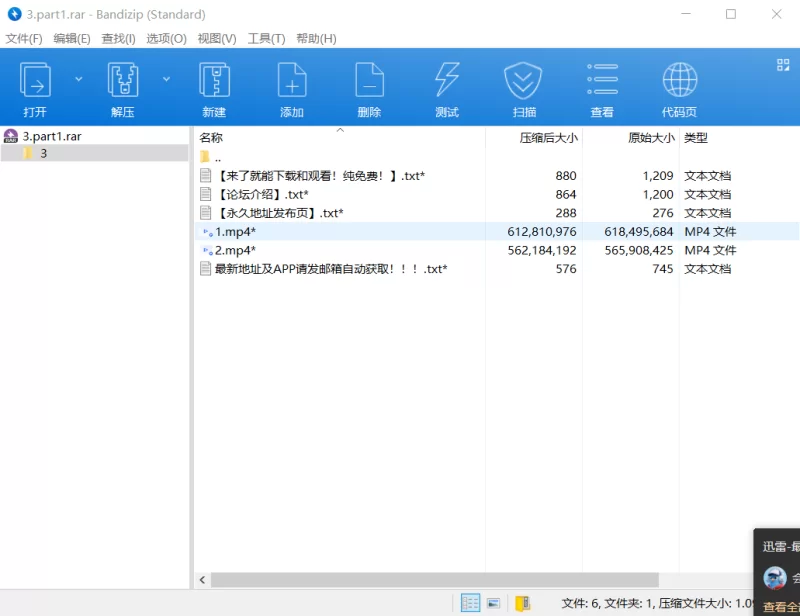Viewport: 800px width, 616px height.
Task: Switch to details list view icon in status bar
Action: point(470,603)
